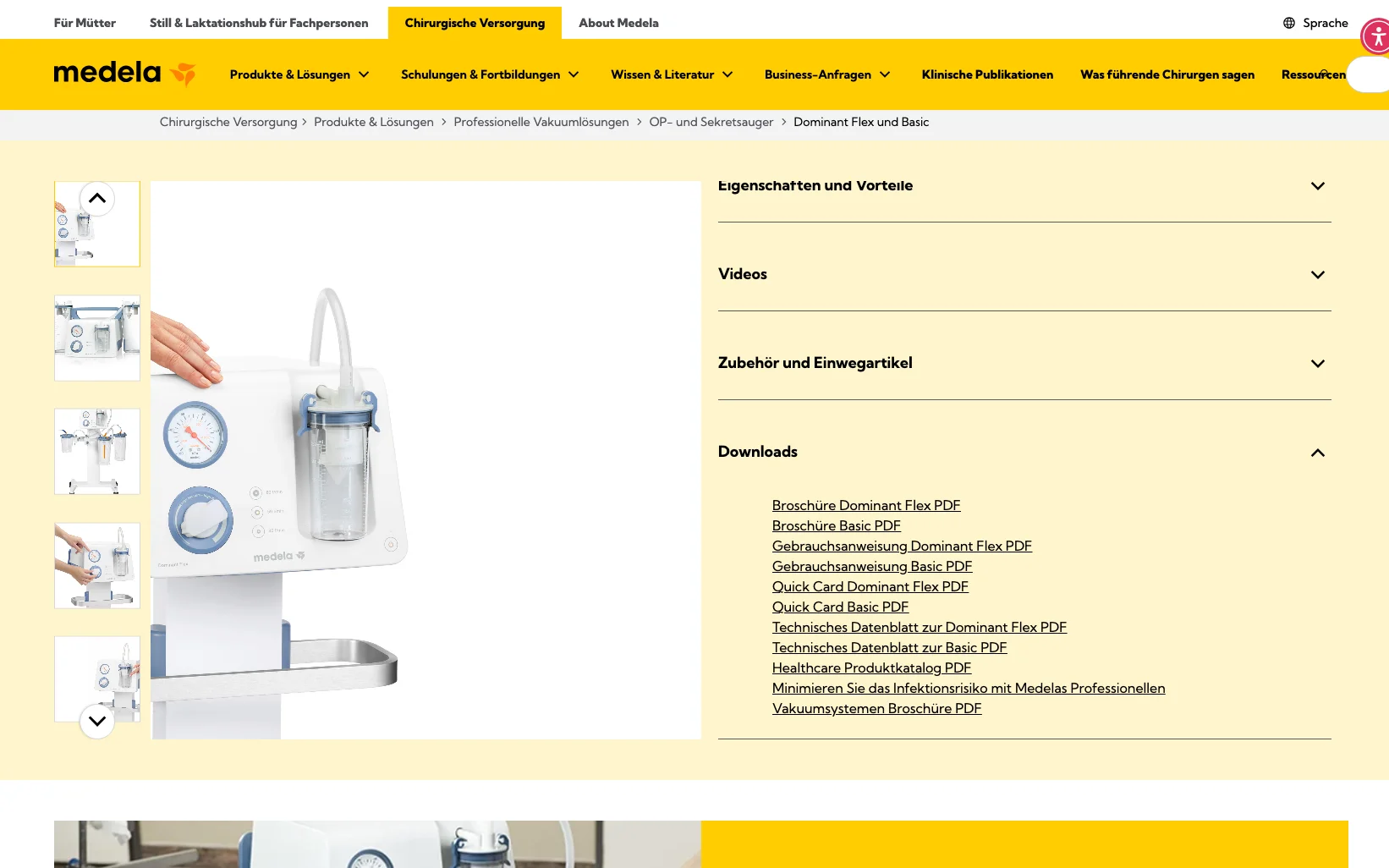Show previous thumbnails with up arrow

click(x=97, y=199)
